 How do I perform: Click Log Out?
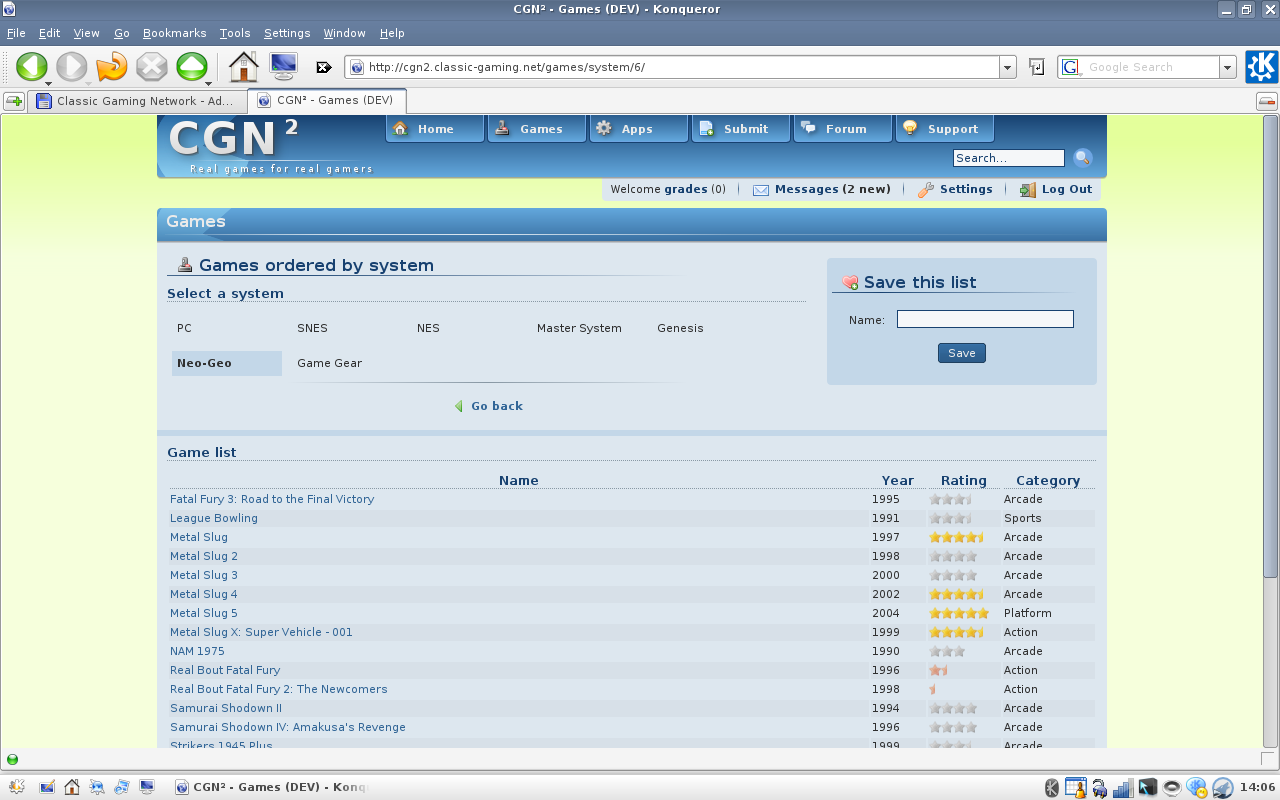(1056, 189)
